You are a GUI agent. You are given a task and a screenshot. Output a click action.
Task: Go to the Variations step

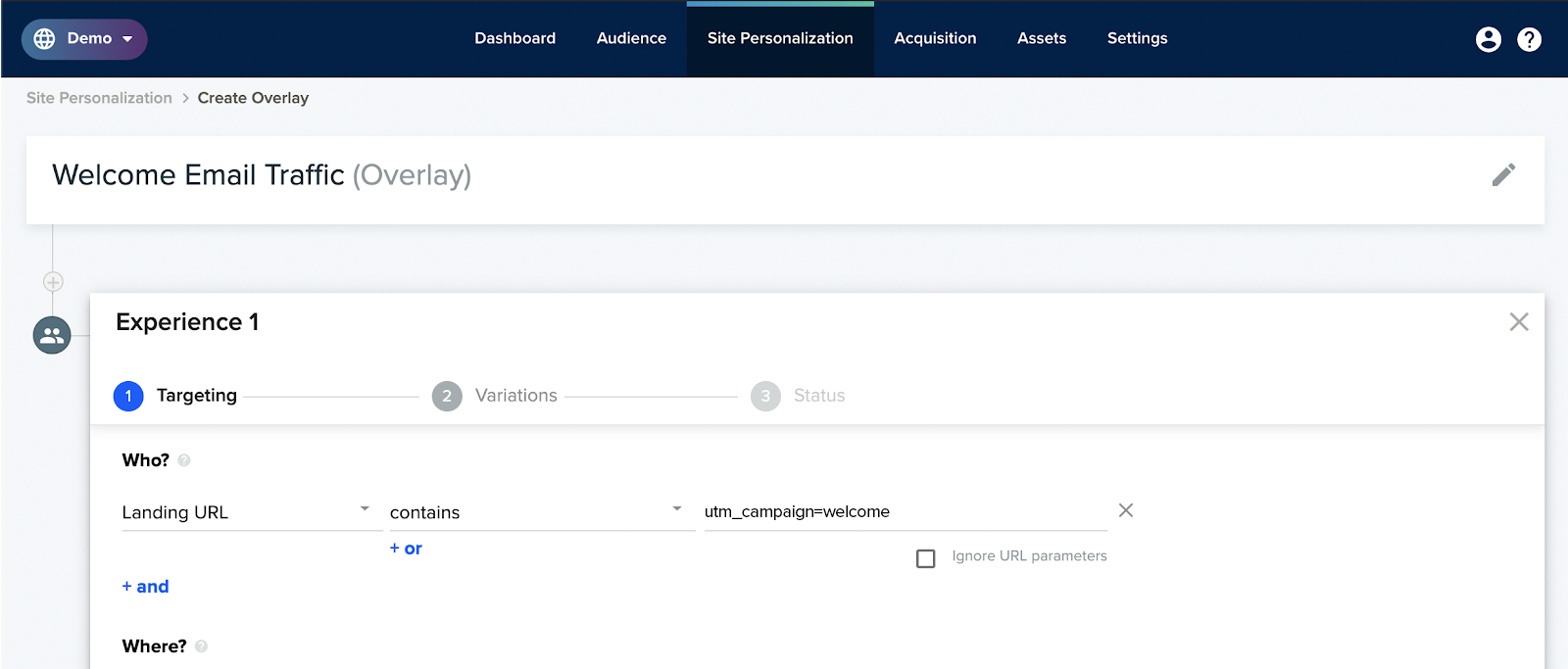point(495,396)
